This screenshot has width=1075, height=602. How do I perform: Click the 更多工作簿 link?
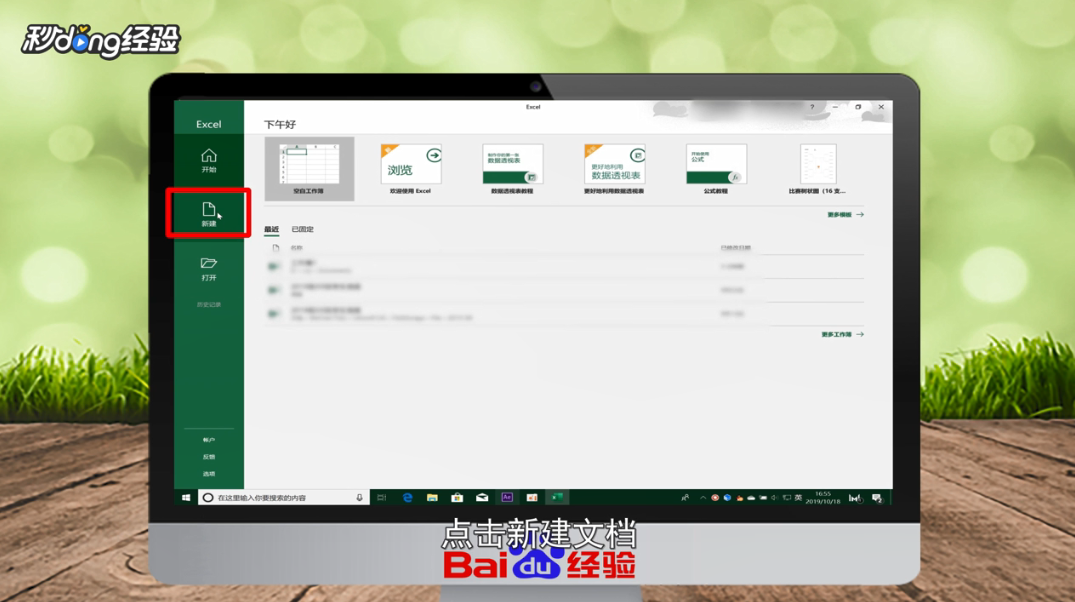(x=842, y=335)
